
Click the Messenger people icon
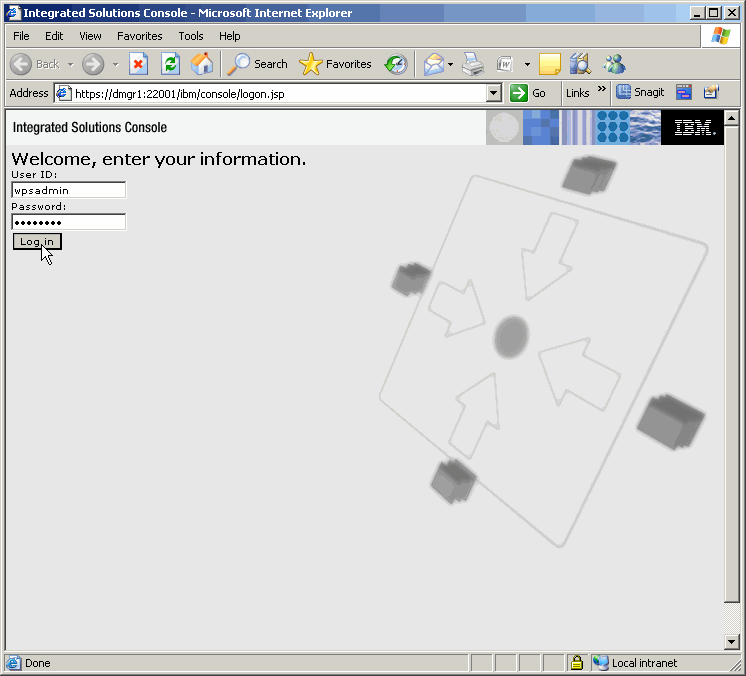pyautogui.click(x=614, y=64)
